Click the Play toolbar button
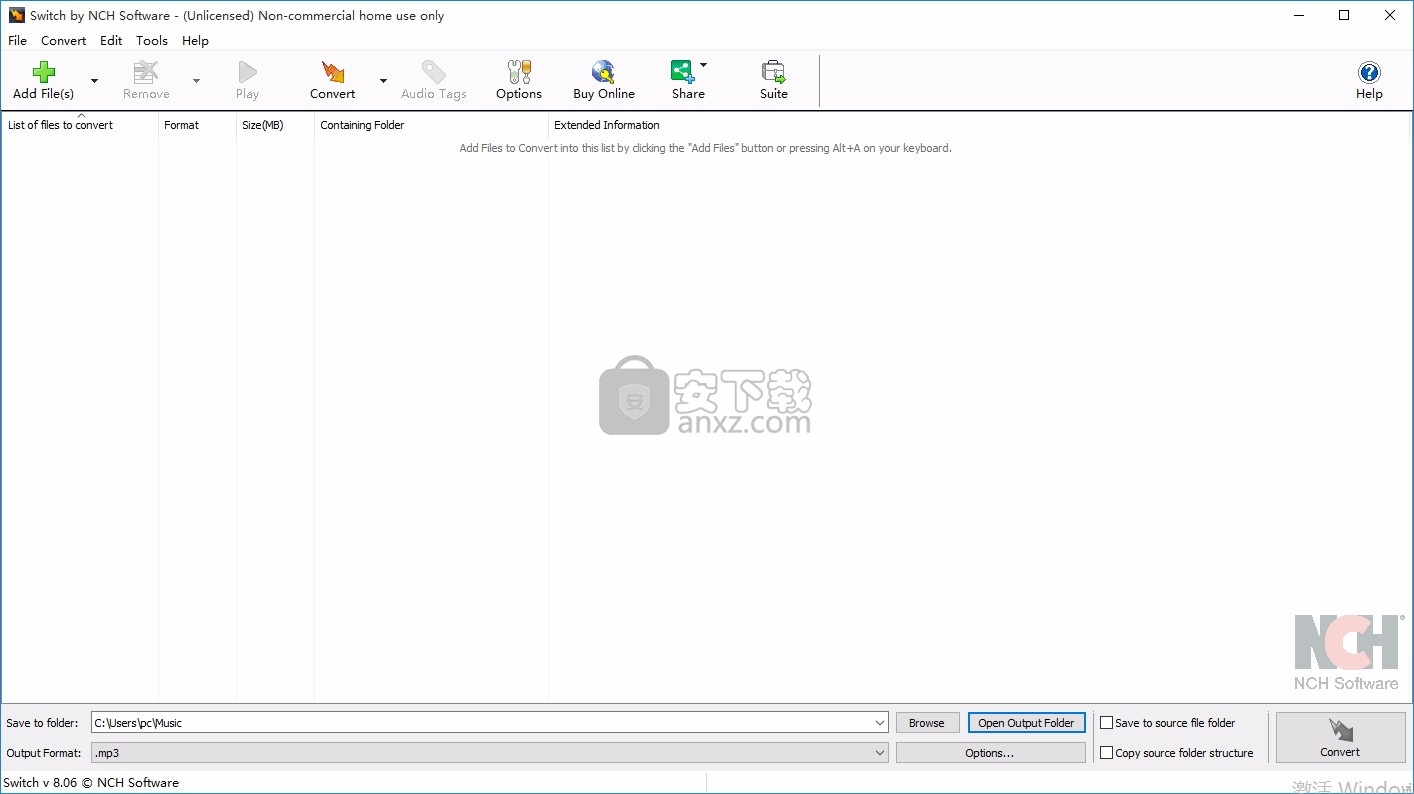The height and width of the screenshot is (794, 1414). click(247, 80)
